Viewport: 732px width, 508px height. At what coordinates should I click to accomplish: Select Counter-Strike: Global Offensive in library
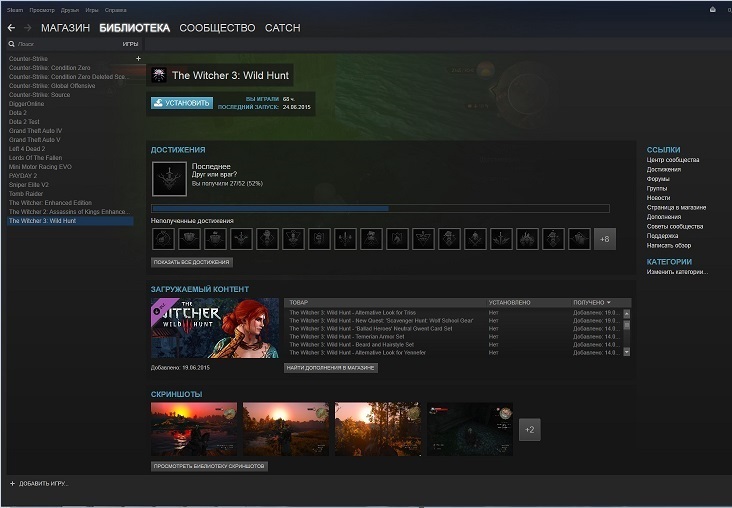tap(70, 86)
